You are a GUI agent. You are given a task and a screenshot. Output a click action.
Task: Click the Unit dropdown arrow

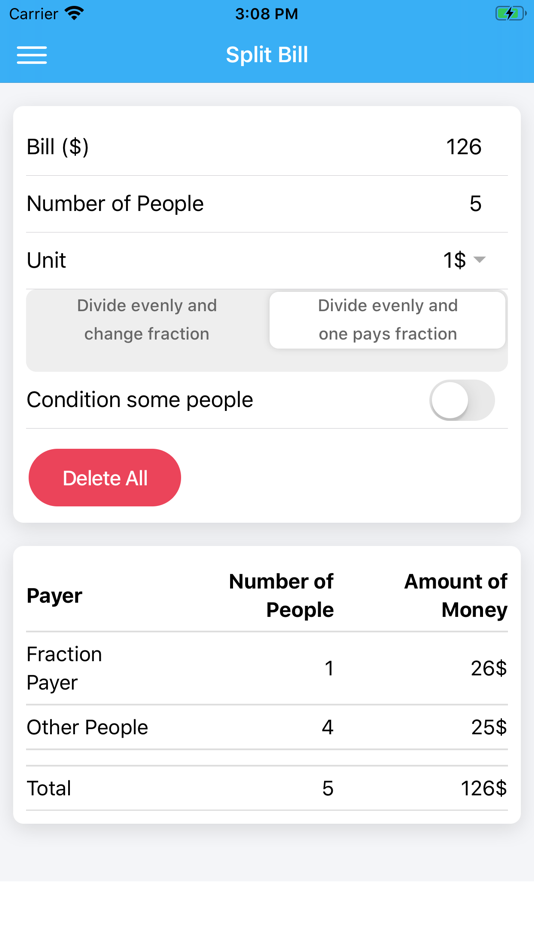(479, 260)
